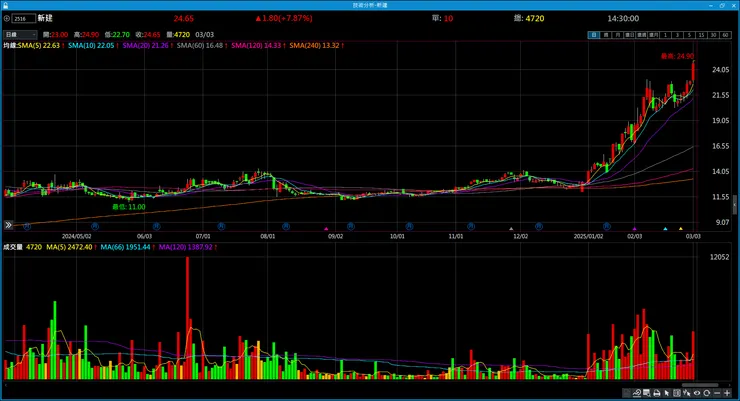The width and height of the screenshot is (740, 401).
Task: Click the plus zoom-in icon
Action: point(727,393)
